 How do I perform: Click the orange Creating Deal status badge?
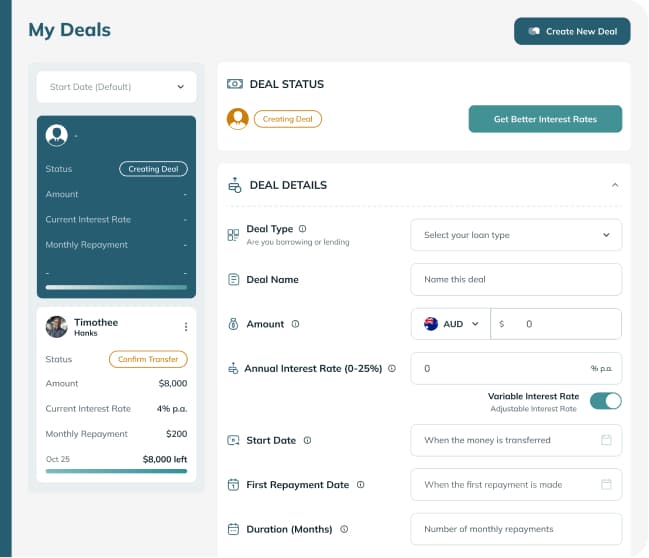click(x=288, y=119)
